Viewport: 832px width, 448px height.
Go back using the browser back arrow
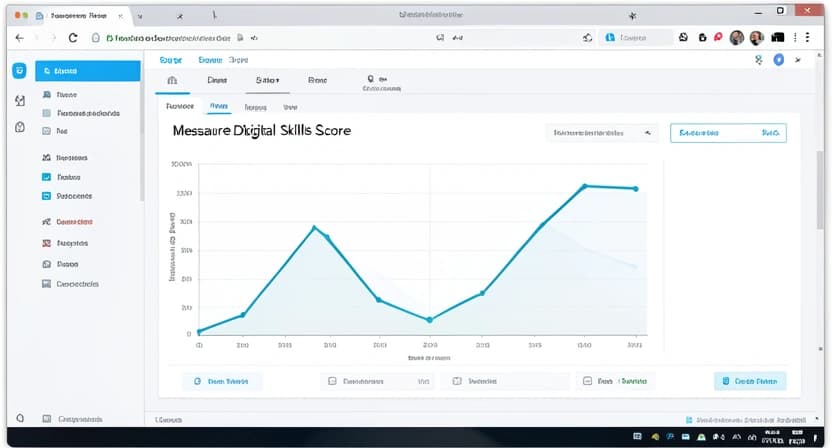pyautogui.click(x=19, y=37)
